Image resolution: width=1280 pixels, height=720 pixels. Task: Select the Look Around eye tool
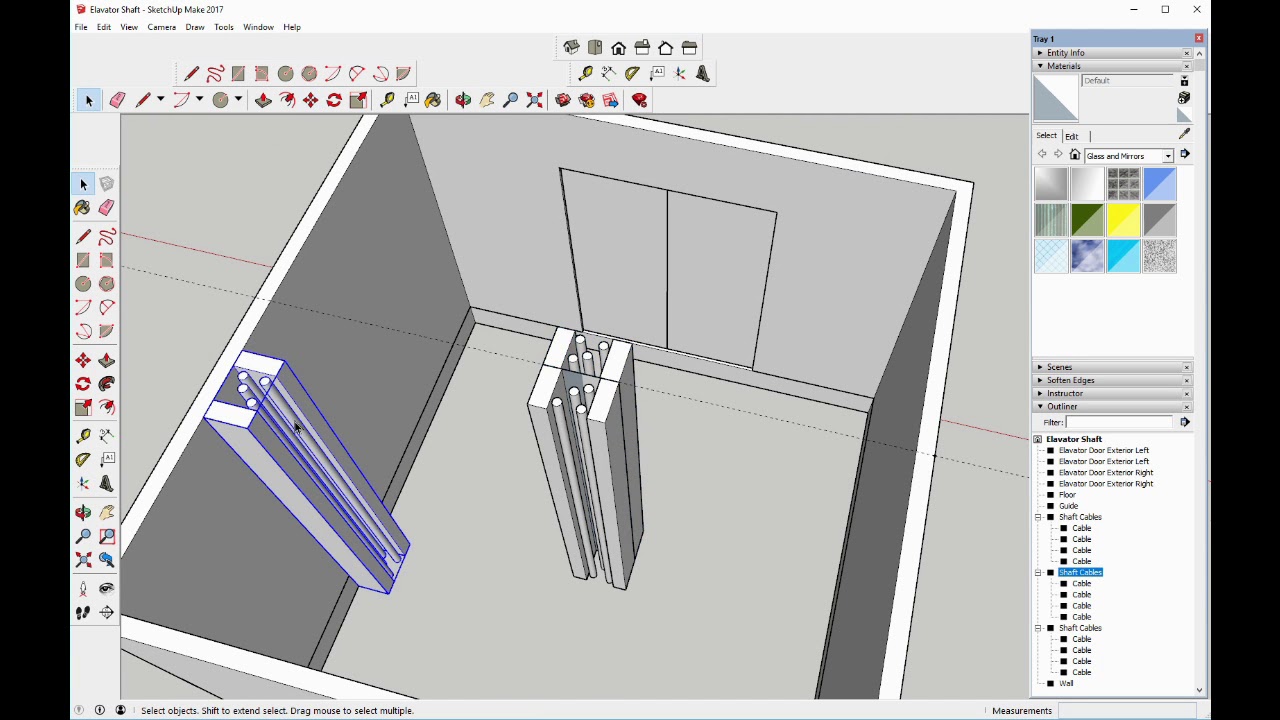pos(107,588)
